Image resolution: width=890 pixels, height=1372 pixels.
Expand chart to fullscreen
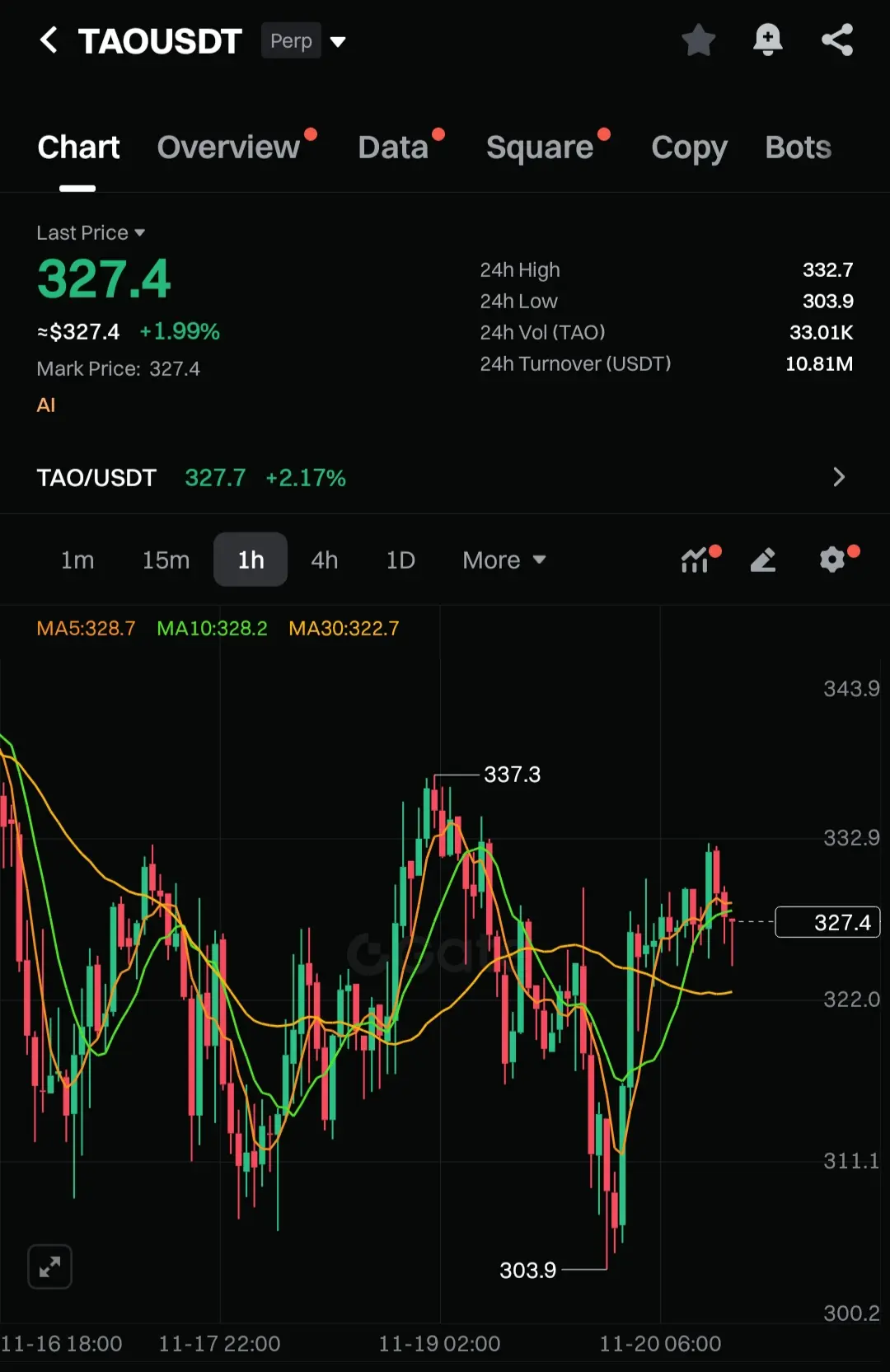tap(49, 1267)
